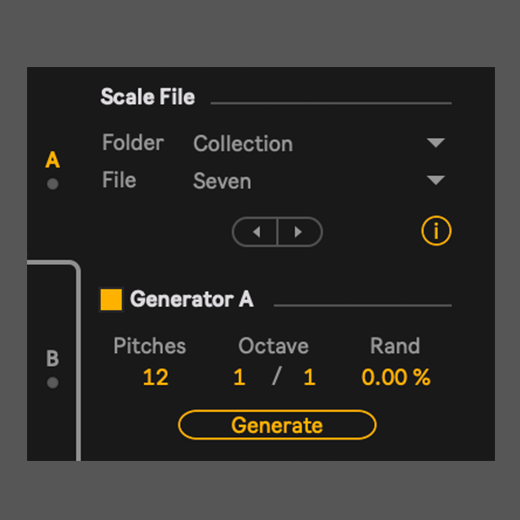Screen dimensions: 520x520
Task: Click the first Octave value 1
Action: point(240,377)
